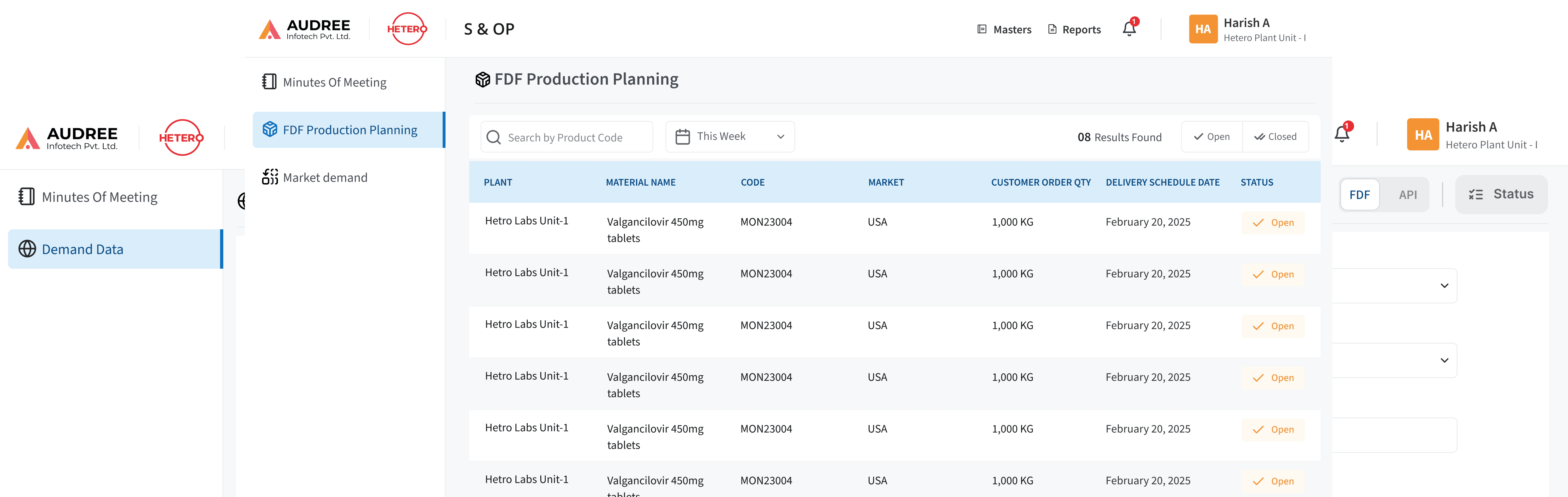Click the notification bell in main header

tap(1129, 29)
